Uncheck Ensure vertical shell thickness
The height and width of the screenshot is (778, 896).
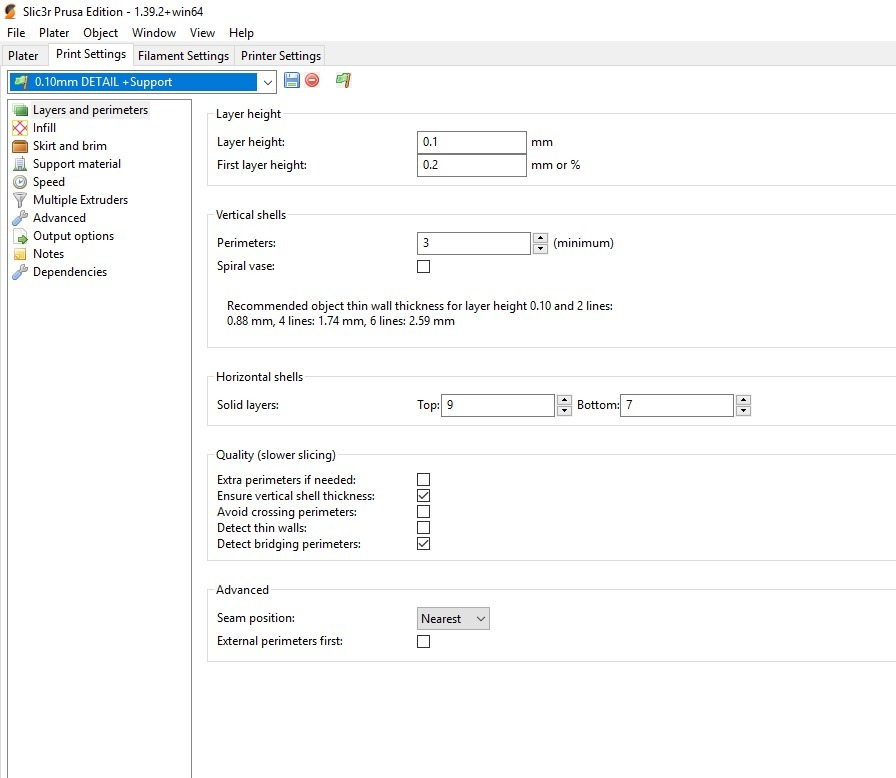pos(423,496)
